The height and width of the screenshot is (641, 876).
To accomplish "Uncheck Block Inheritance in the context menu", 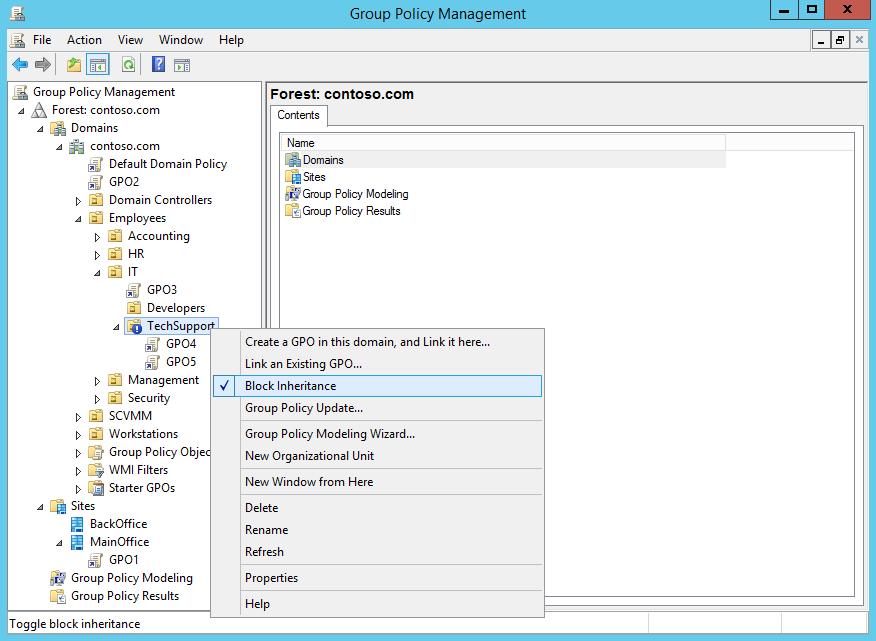I will coord(377,386).
